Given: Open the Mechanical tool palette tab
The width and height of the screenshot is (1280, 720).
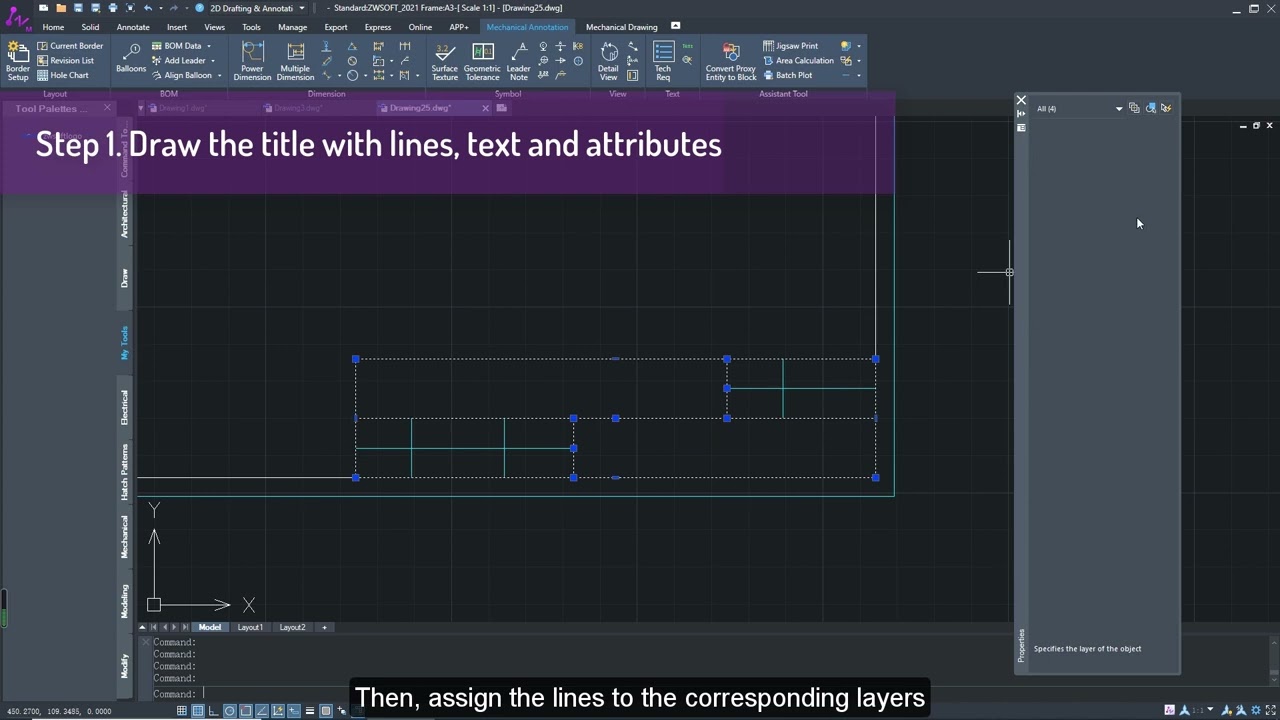Looking at the screenshot, I should [x=125, y=537].
